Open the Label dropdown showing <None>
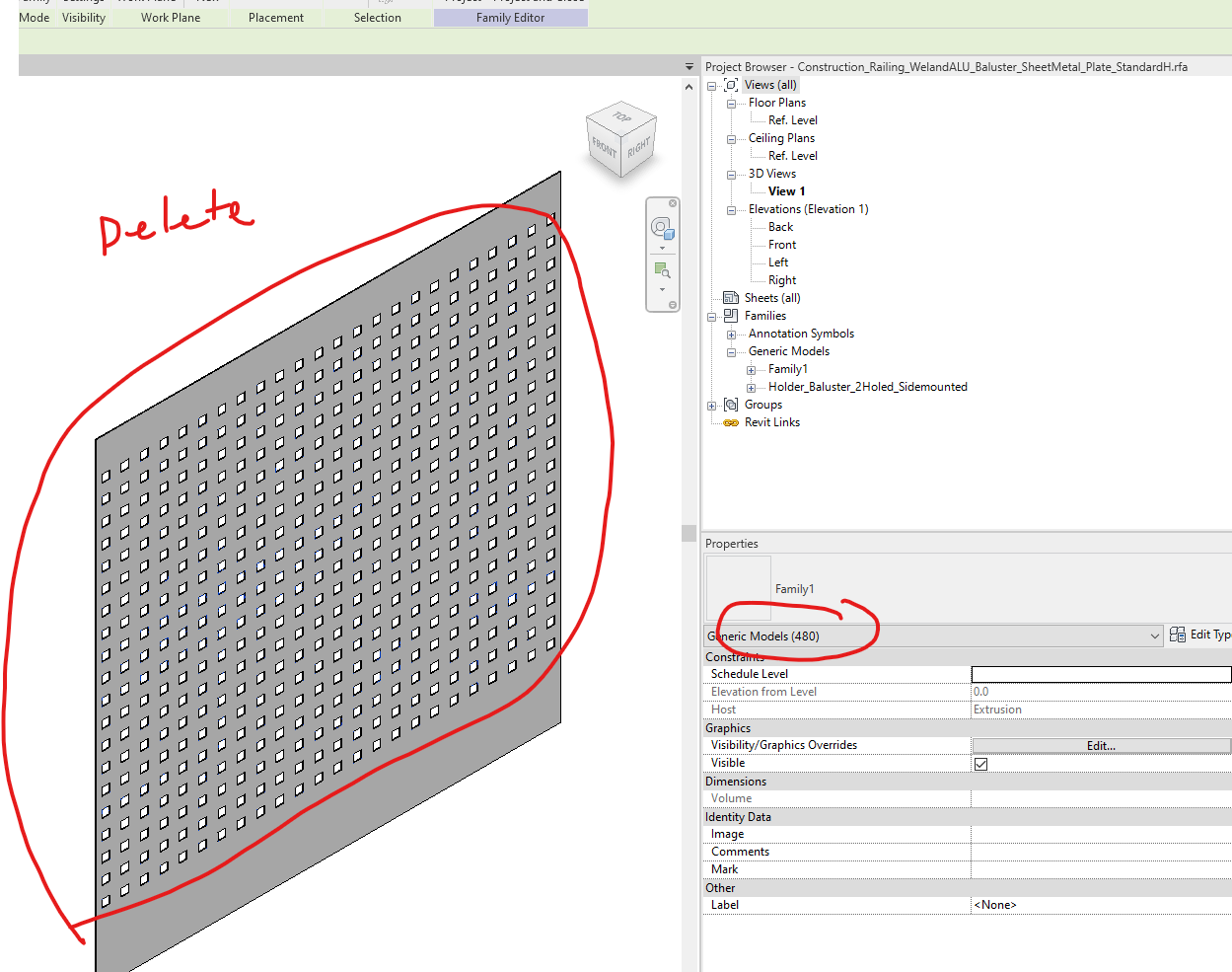The image size is (1232, 972). pos(1101,905)
